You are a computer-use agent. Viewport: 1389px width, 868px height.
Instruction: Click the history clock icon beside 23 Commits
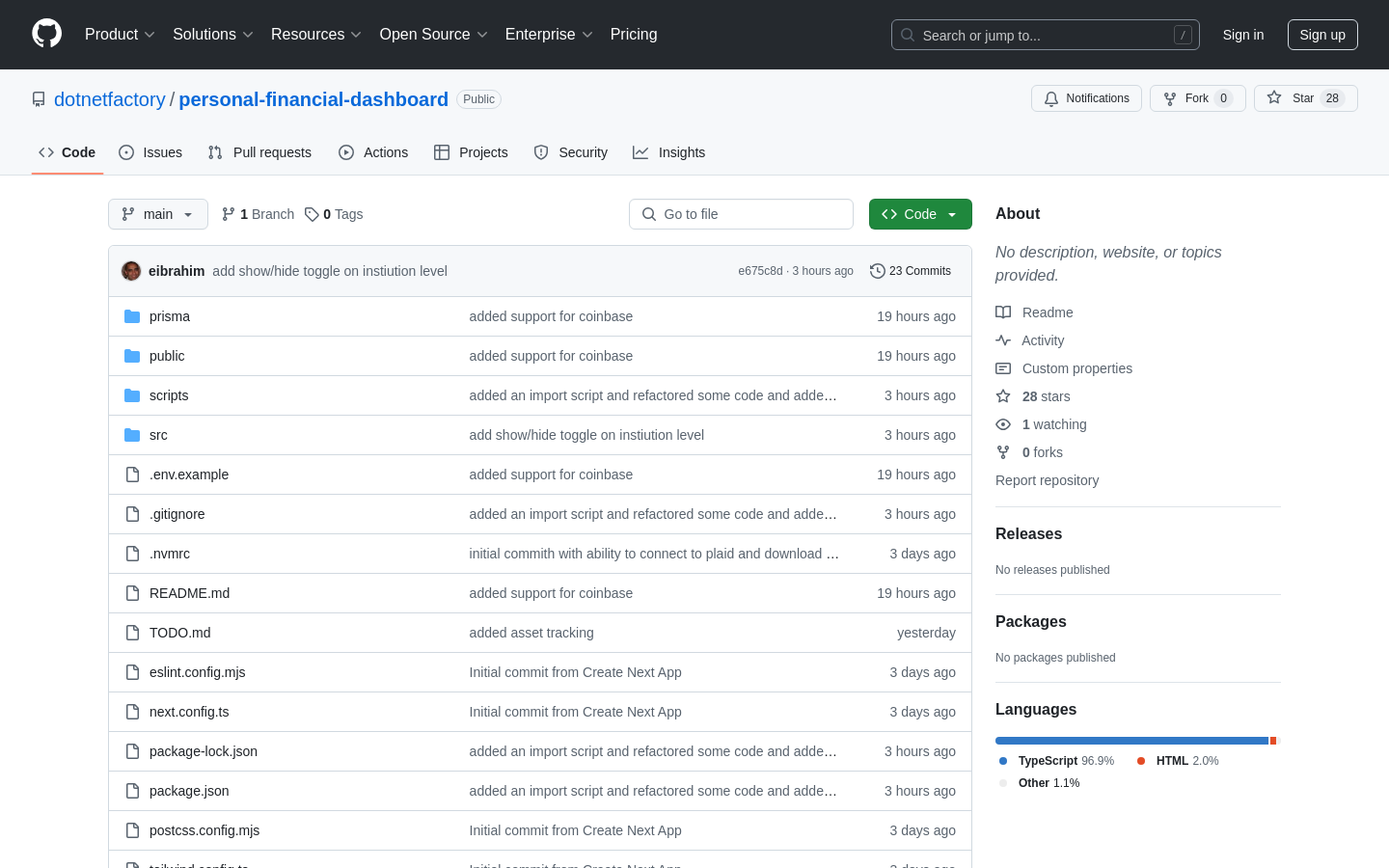[878, 271]
